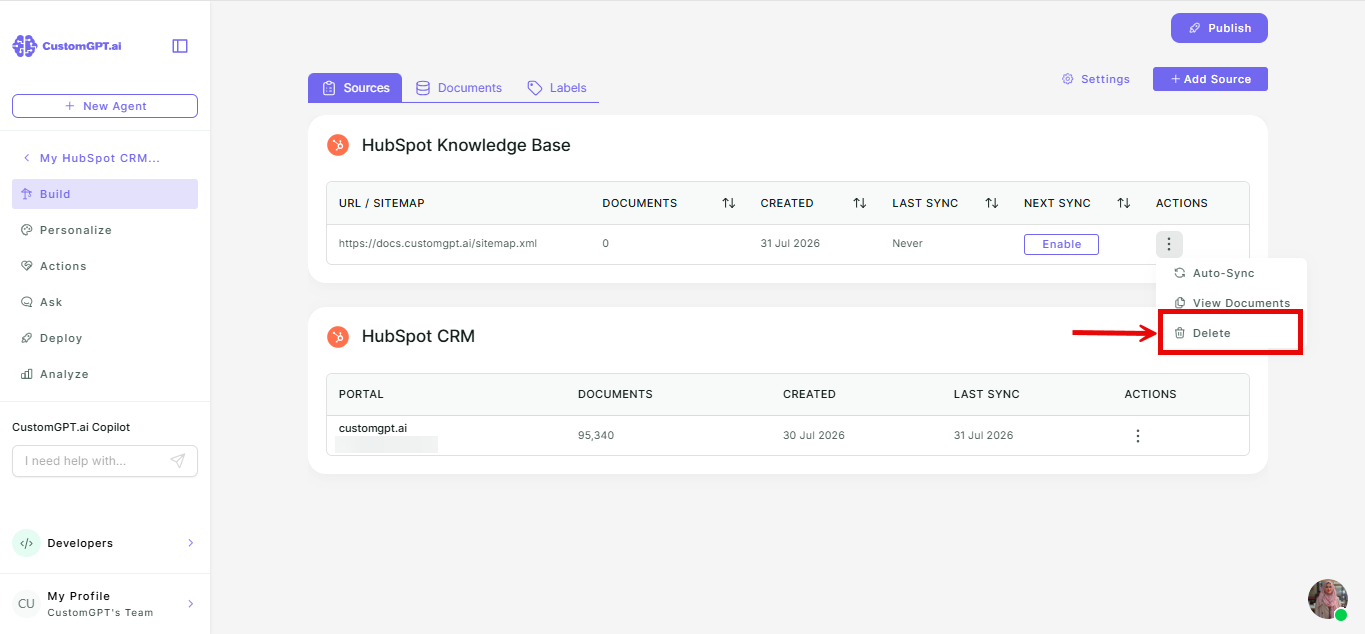This screenshot has width=1365, height=634.
Task: Click the CustomGPT.ai brain logo
Action: [x=24, y=46]
